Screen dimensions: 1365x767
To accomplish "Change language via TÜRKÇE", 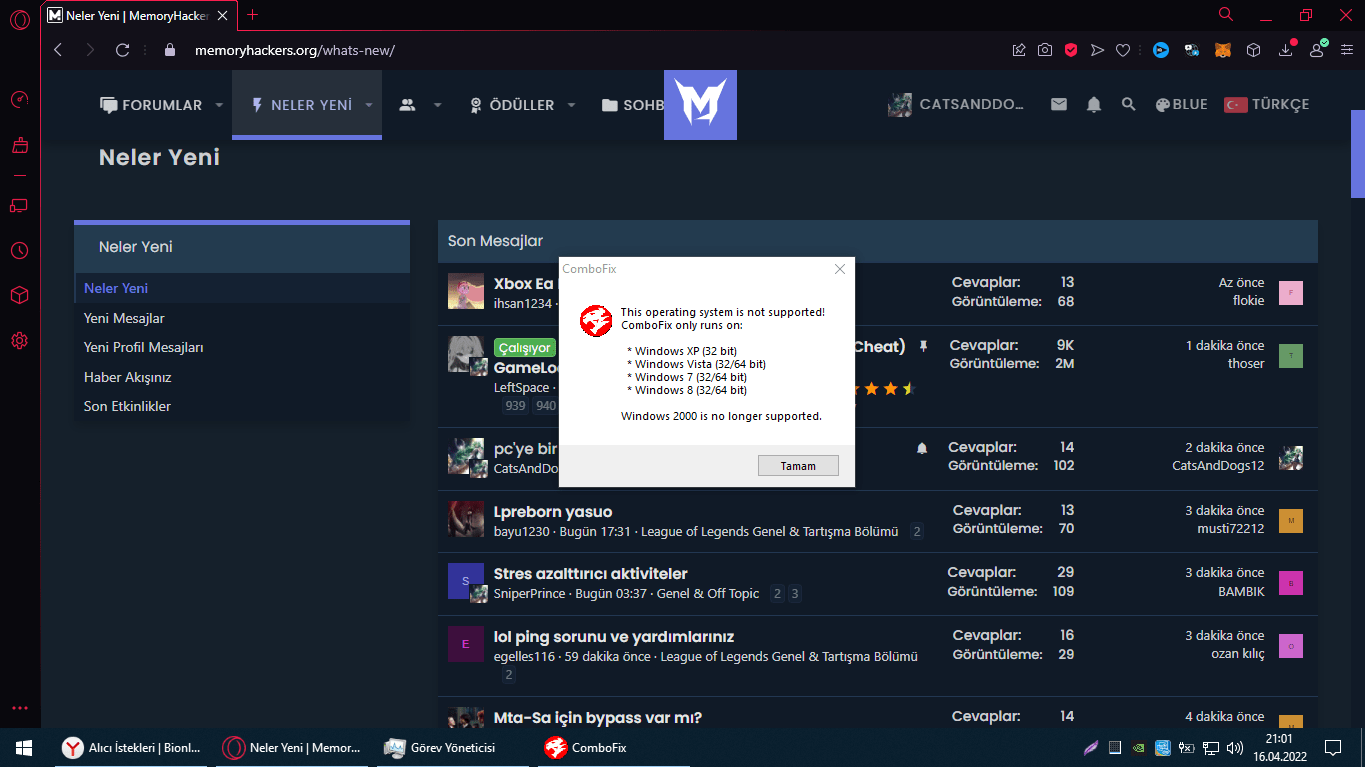I will (x=1266, y=104).
